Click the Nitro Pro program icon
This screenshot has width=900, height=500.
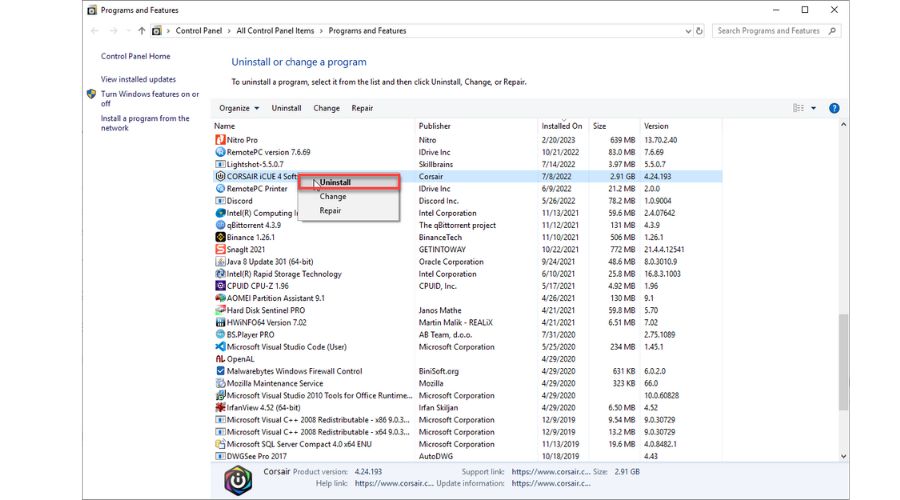[220, 139]
